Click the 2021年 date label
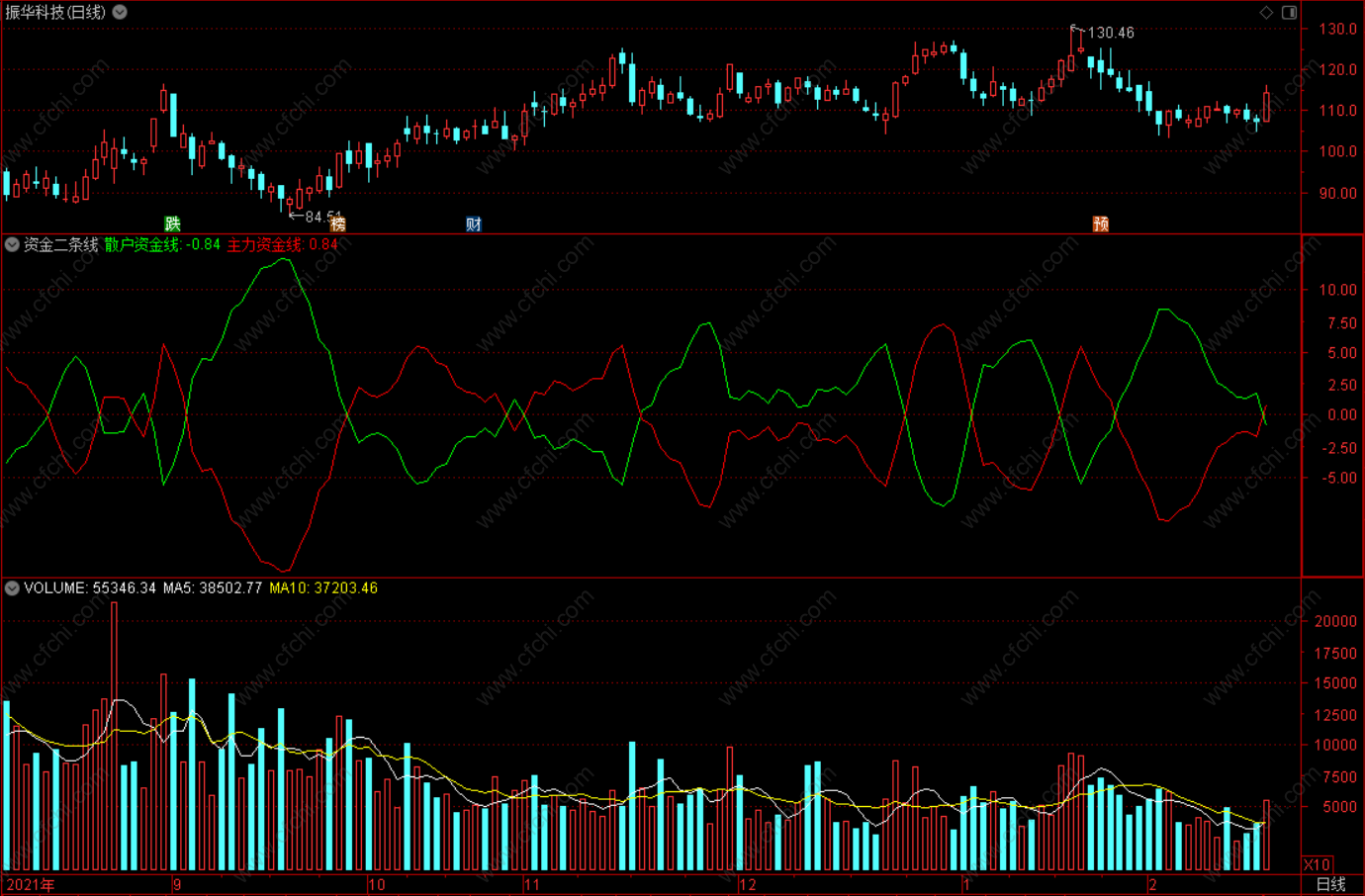Image resolution: width=1365 pixels, height=896 pixels. click(31, 884)
